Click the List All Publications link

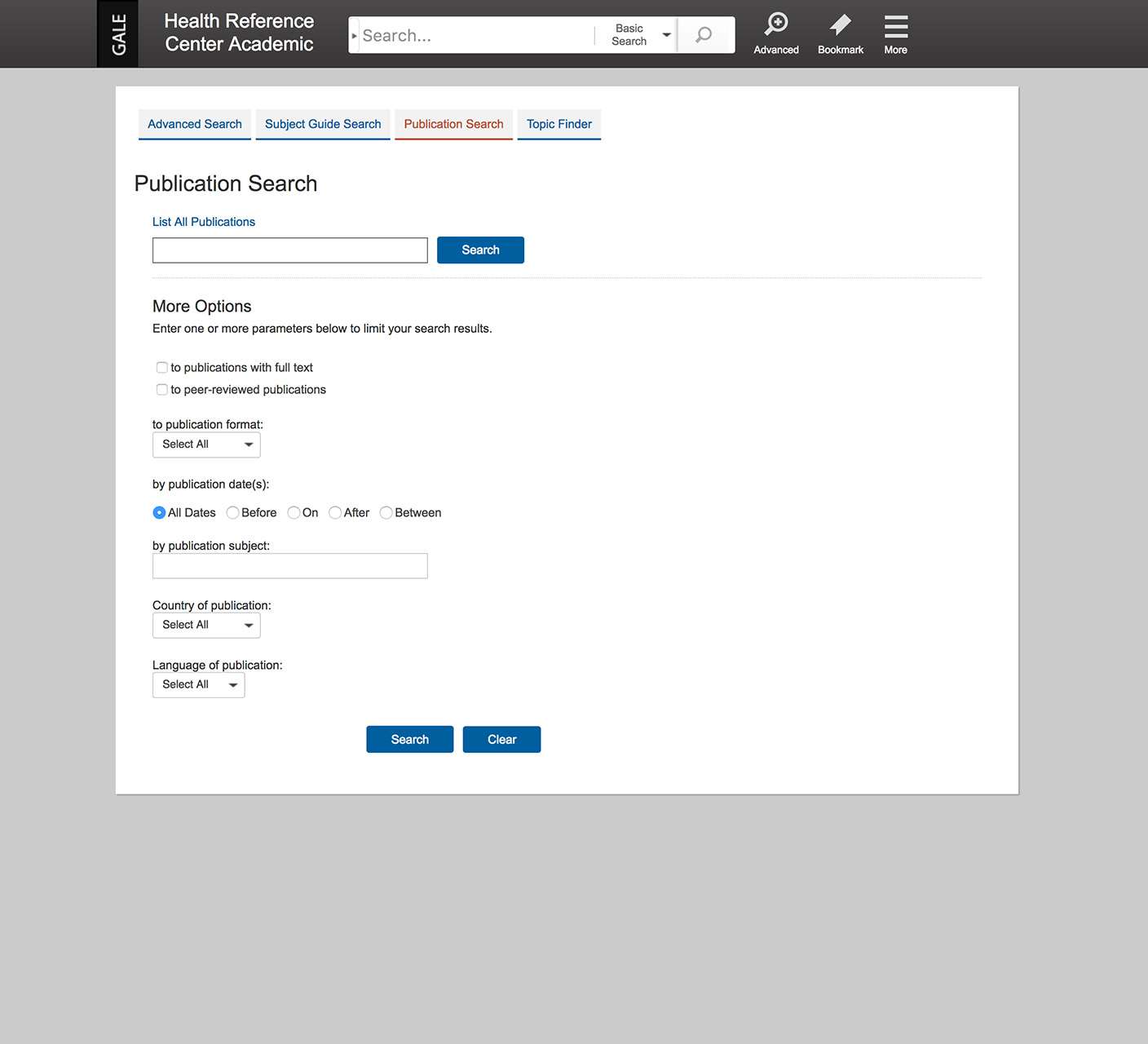coord(204,222)
